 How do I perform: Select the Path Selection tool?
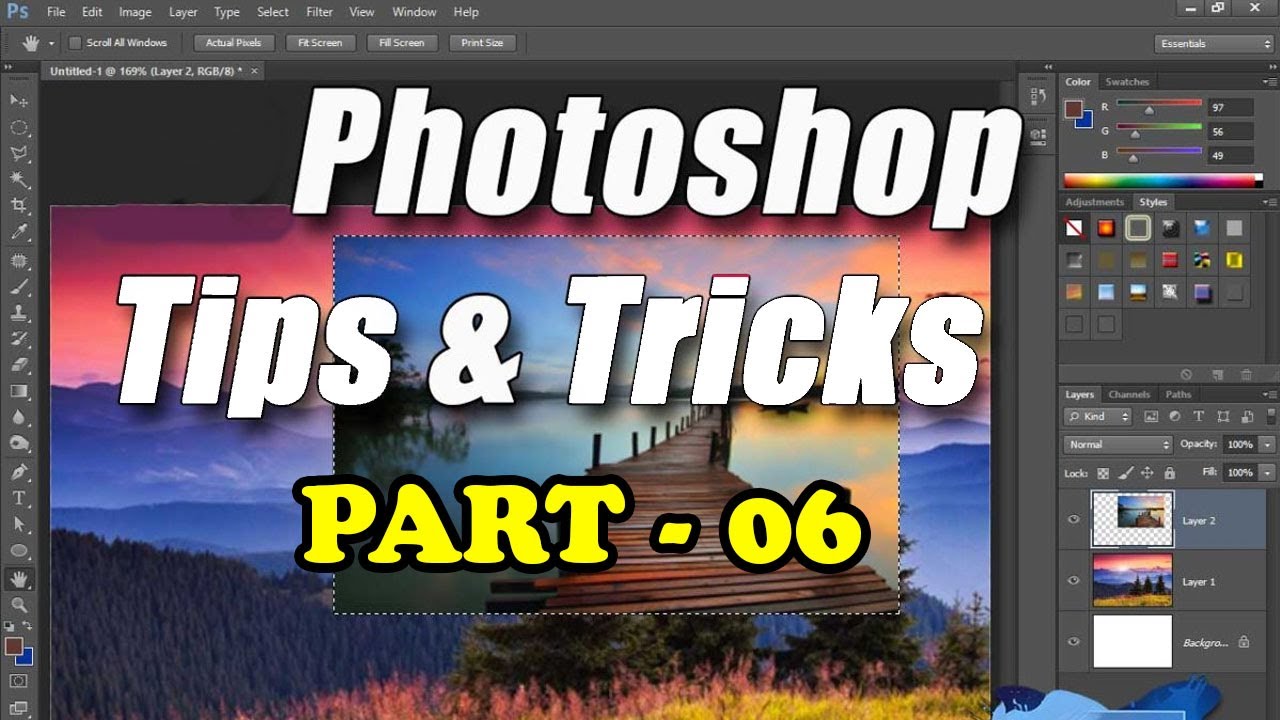coord(19,524)
